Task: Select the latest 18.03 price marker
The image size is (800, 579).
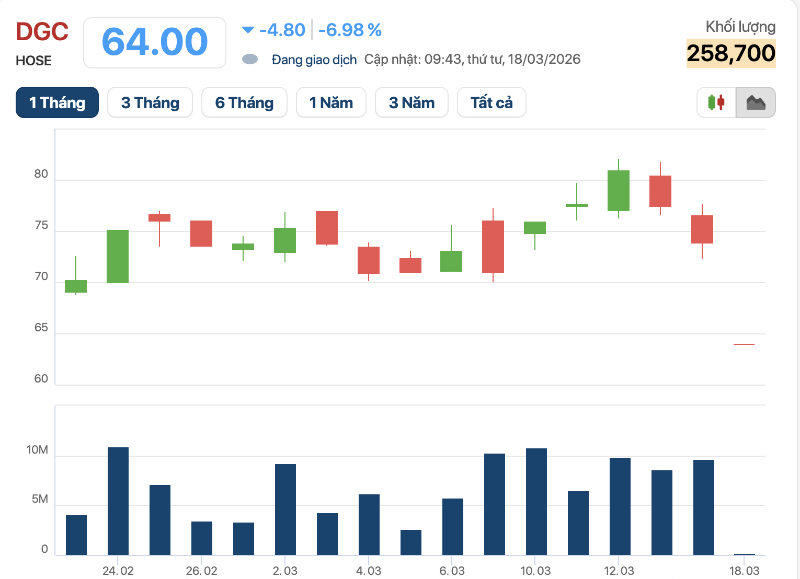Action: [x=744, y=344]
